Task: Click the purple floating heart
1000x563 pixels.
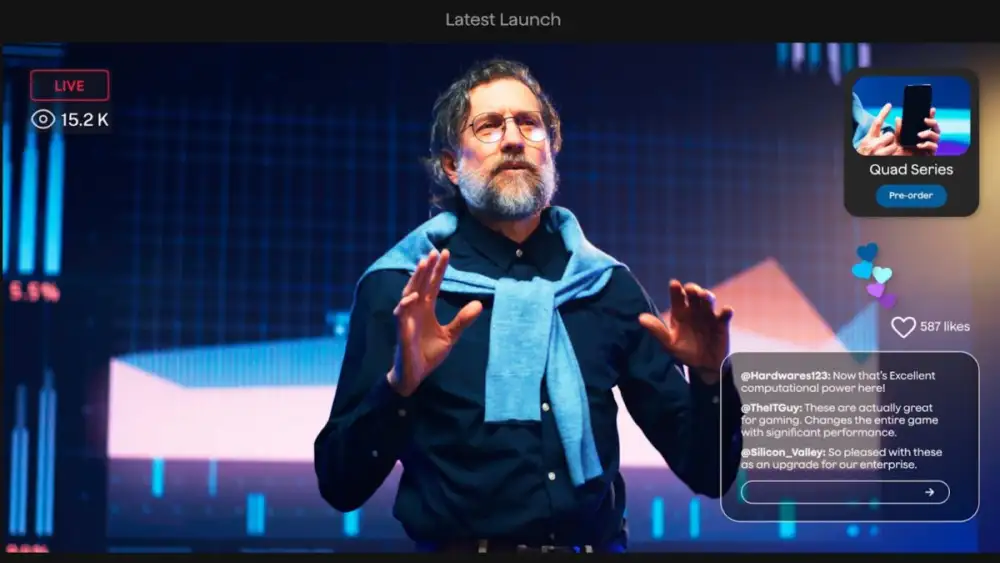Action: pyautogui.click(x=876, y=290)
